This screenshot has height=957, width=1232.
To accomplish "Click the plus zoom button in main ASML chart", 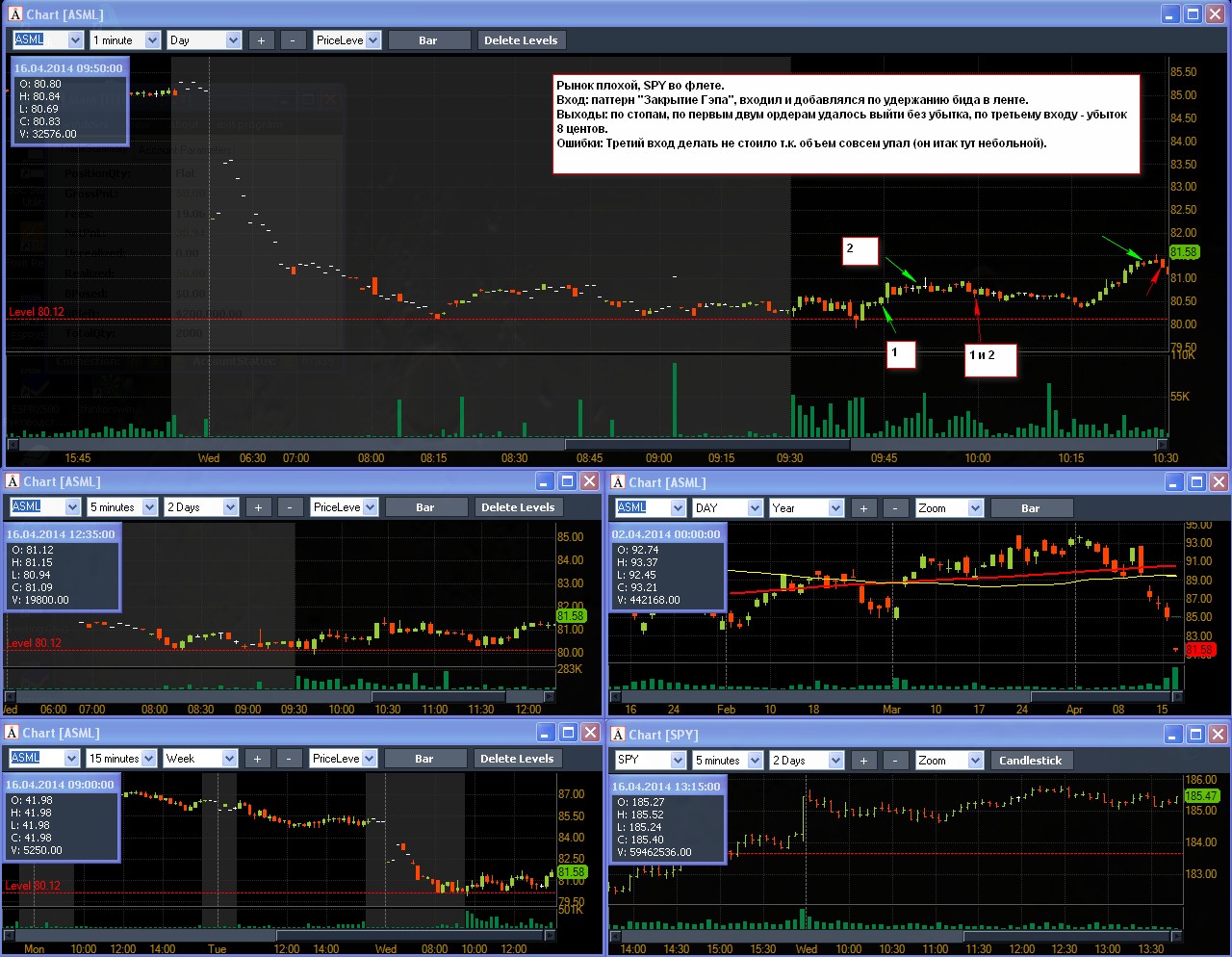I will tap(261, 40).
